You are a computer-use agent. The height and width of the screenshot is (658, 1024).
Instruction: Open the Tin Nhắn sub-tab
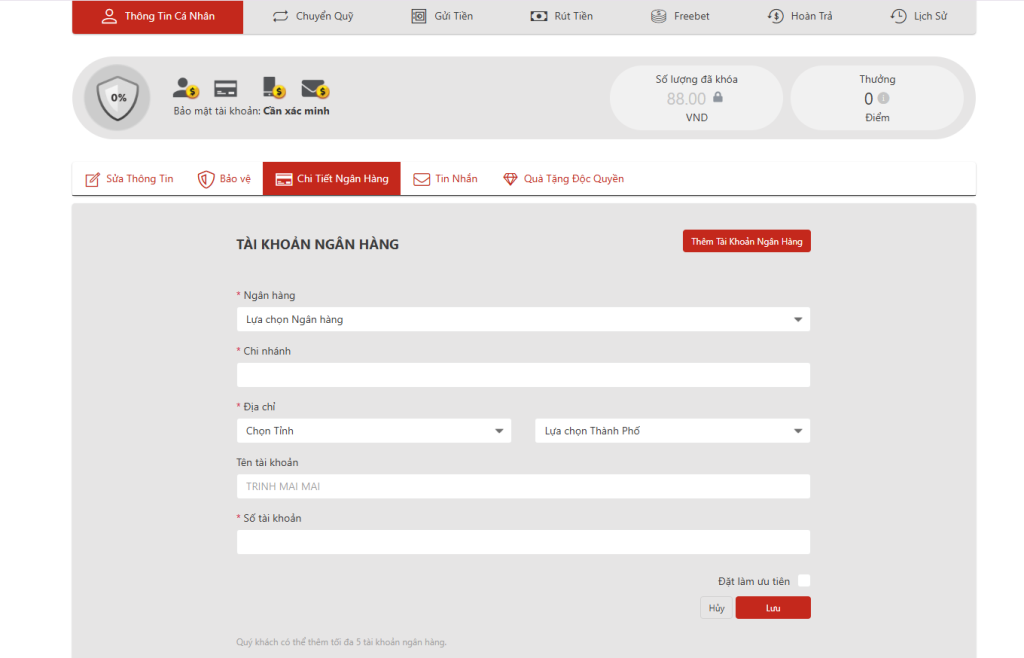(x=445, y=179)
